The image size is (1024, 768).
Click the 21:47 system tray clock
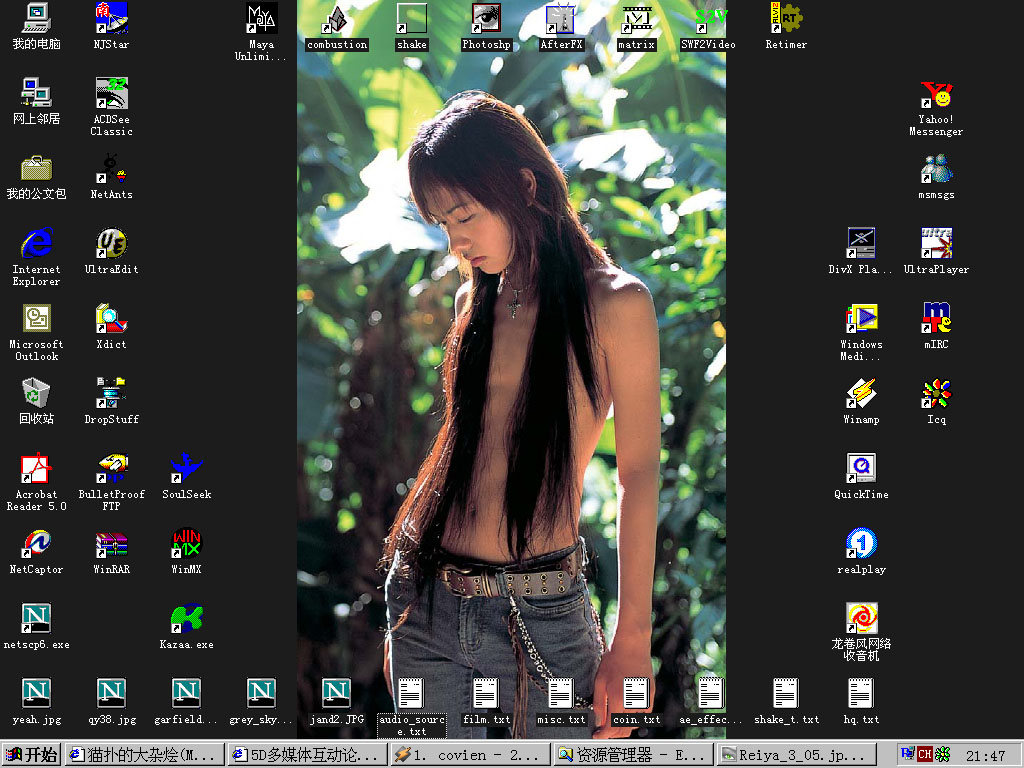(x=986, y=756)
